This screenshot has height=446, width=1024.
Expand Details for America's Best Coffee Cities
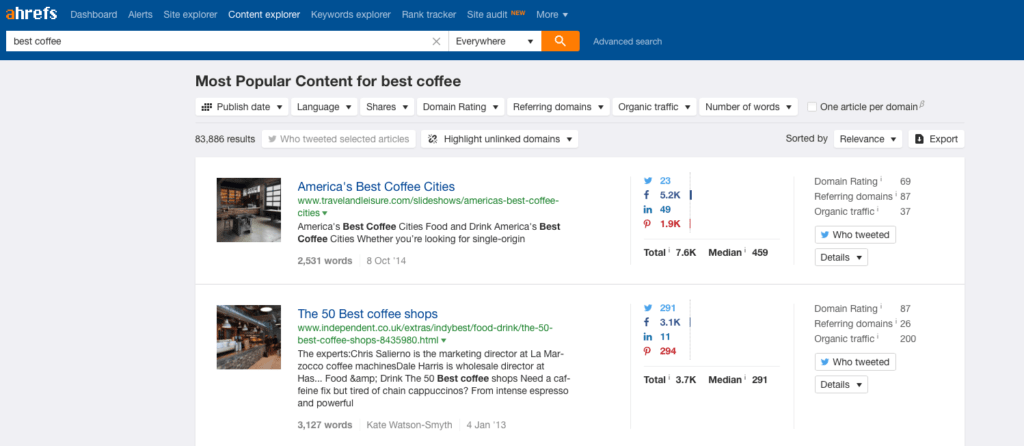coord(841,257)
